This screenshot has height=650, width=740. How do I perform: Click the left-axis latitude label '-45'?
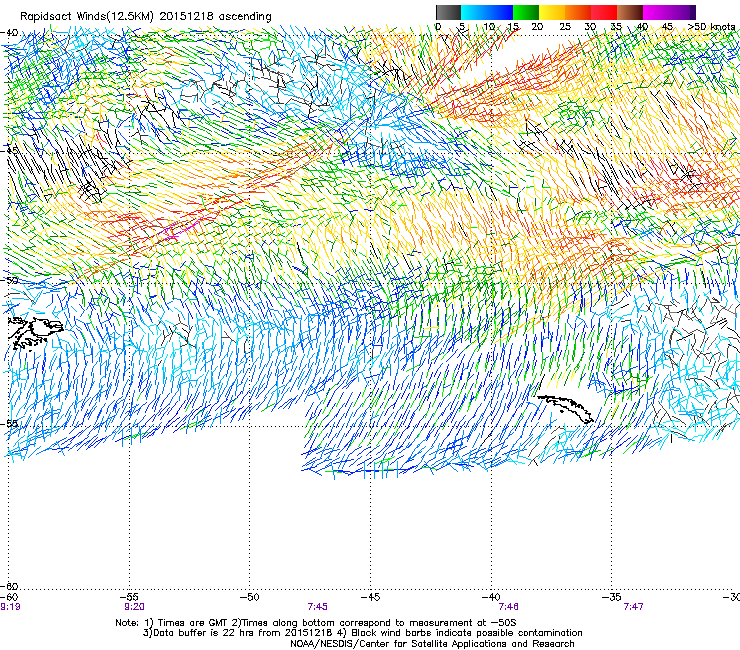pyautogui.click(x=9, y=150)
